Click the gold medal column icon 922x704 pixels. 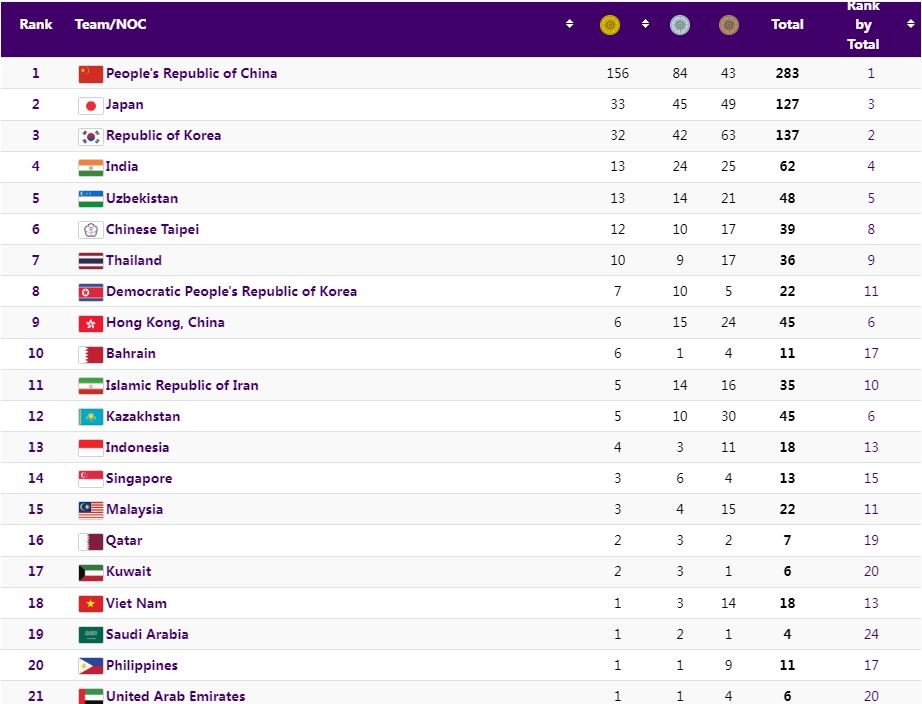609,25
